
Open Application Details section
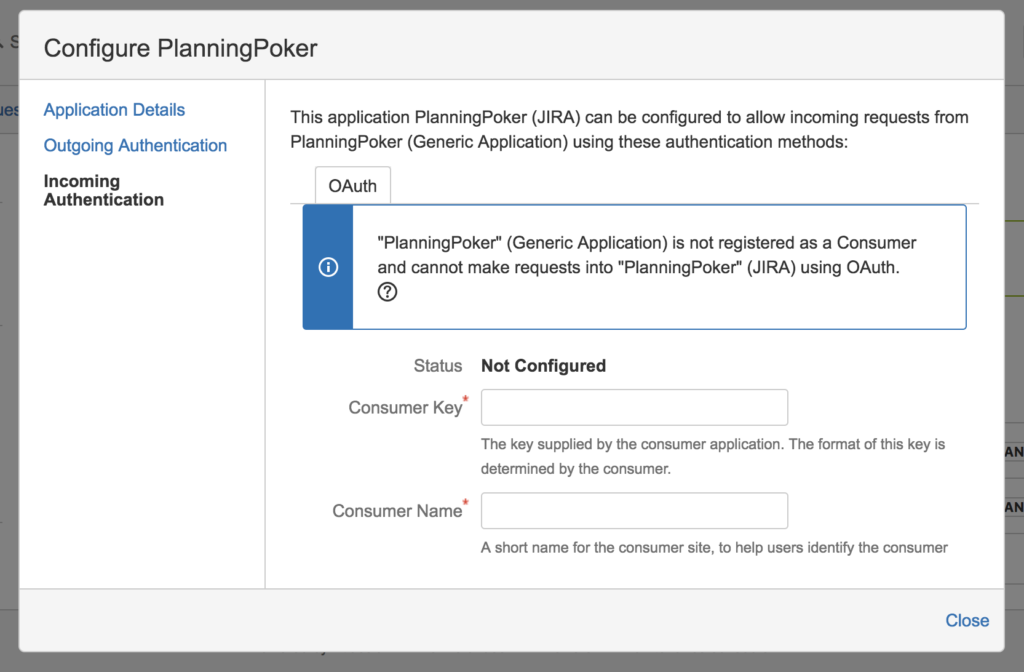pos(114,110)
